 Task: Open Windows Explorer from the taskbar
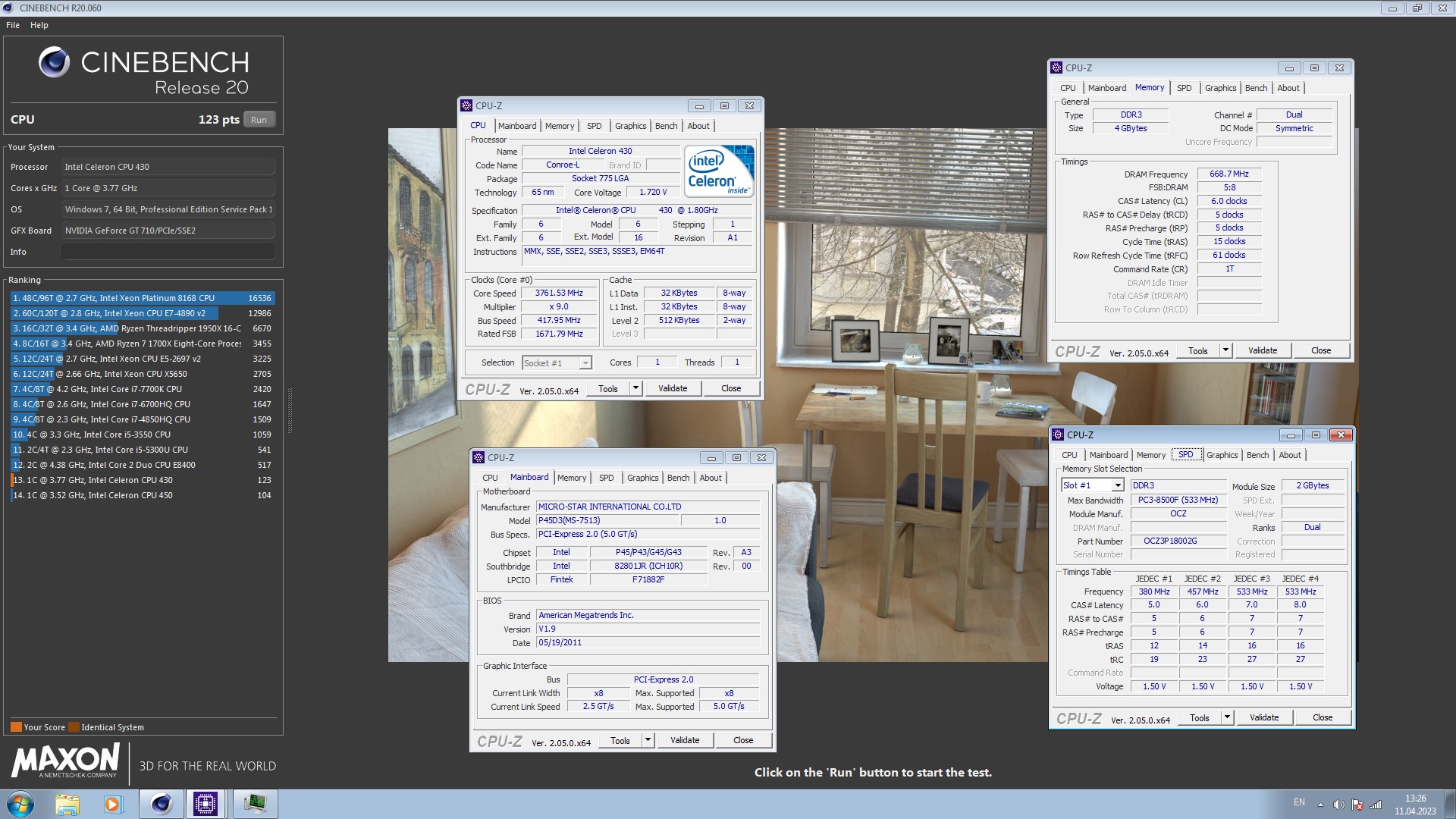[x=67, y=804]
